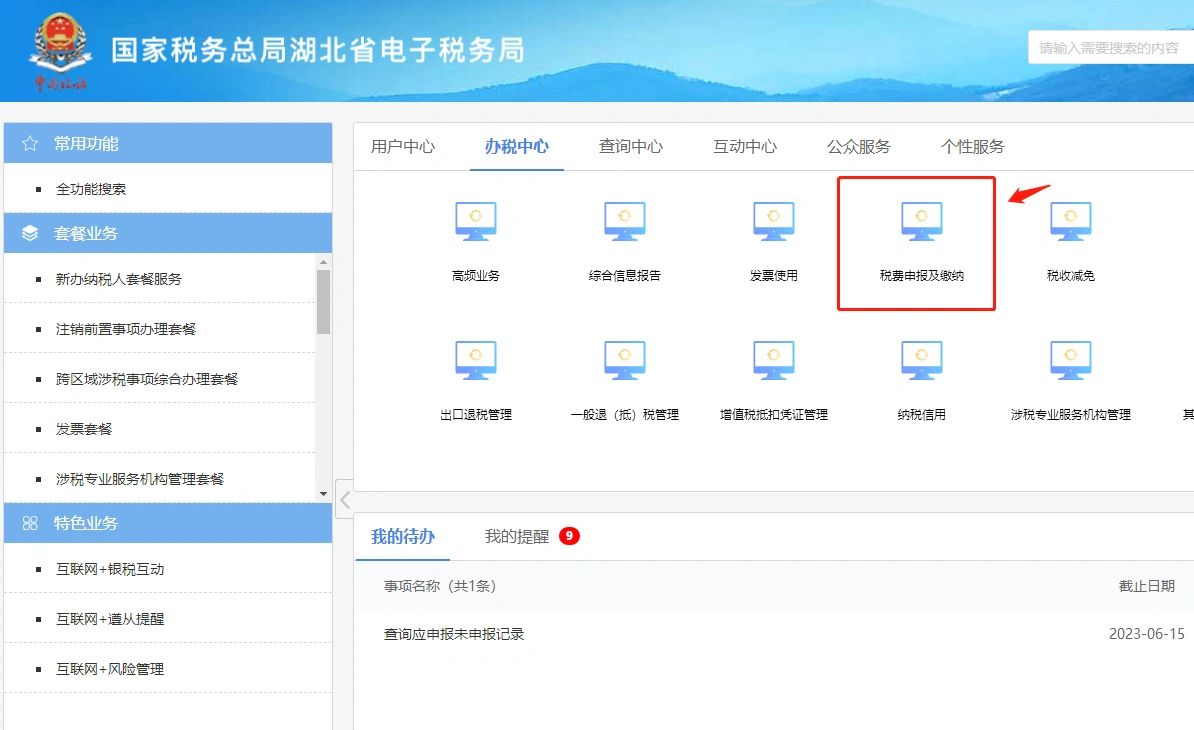Switch to the 公众服务 tab
The width and height of the screenshot is (1194, 730).
point(859,146)
